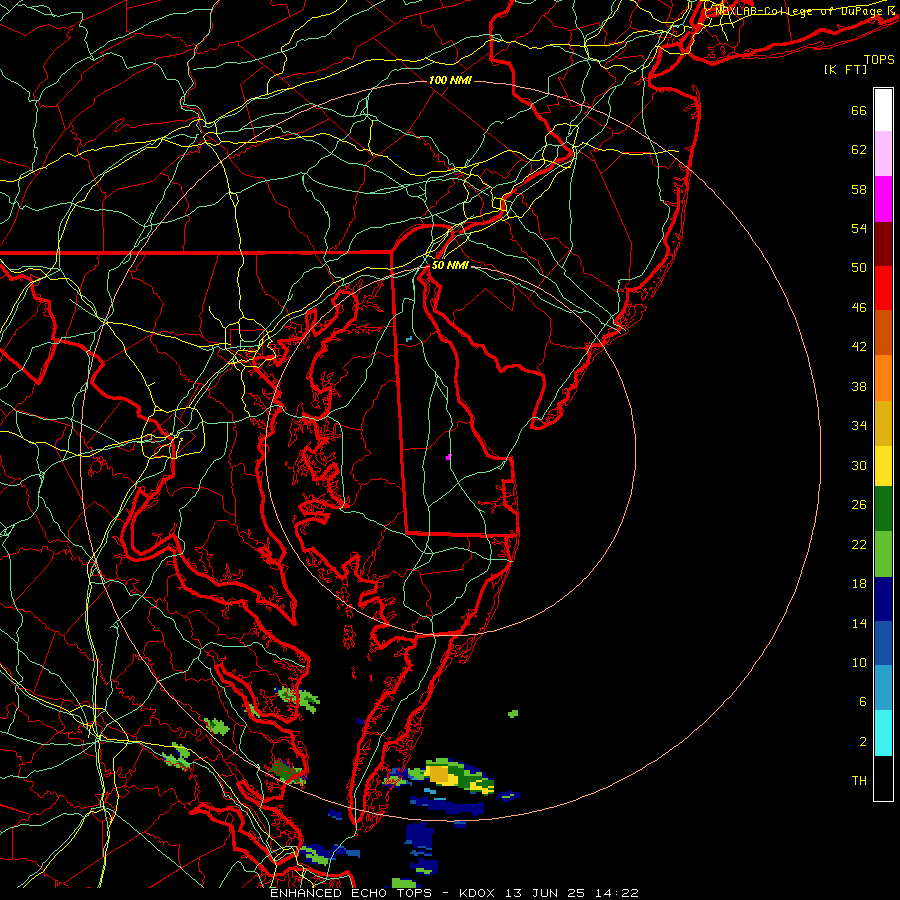This screenshot has width=900, height=900.
Task: Click the legend value 50
Action: [859, 268]
